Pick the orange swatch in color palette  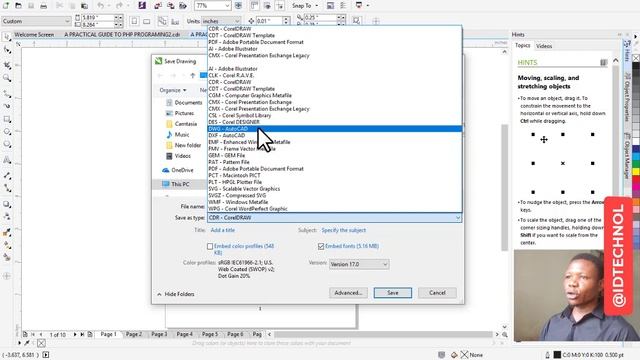coord(636,202)
